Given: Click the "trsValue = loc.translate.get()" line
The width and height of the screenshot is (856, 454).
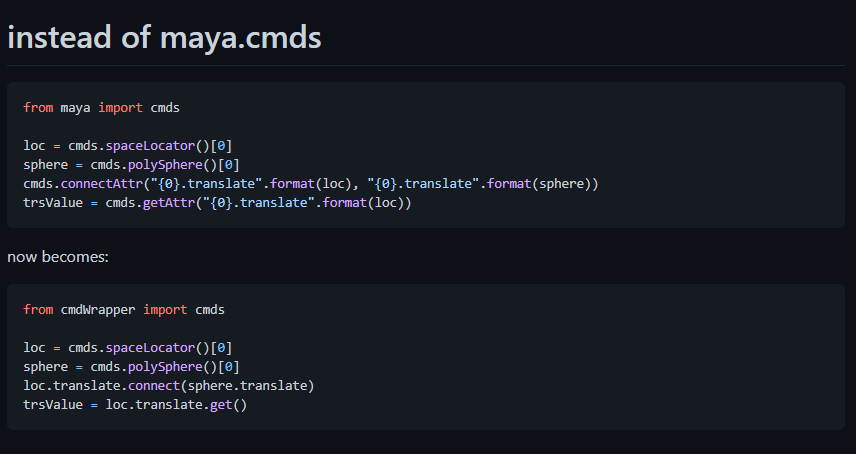Looking at the screenshot, I should [135, 405].
